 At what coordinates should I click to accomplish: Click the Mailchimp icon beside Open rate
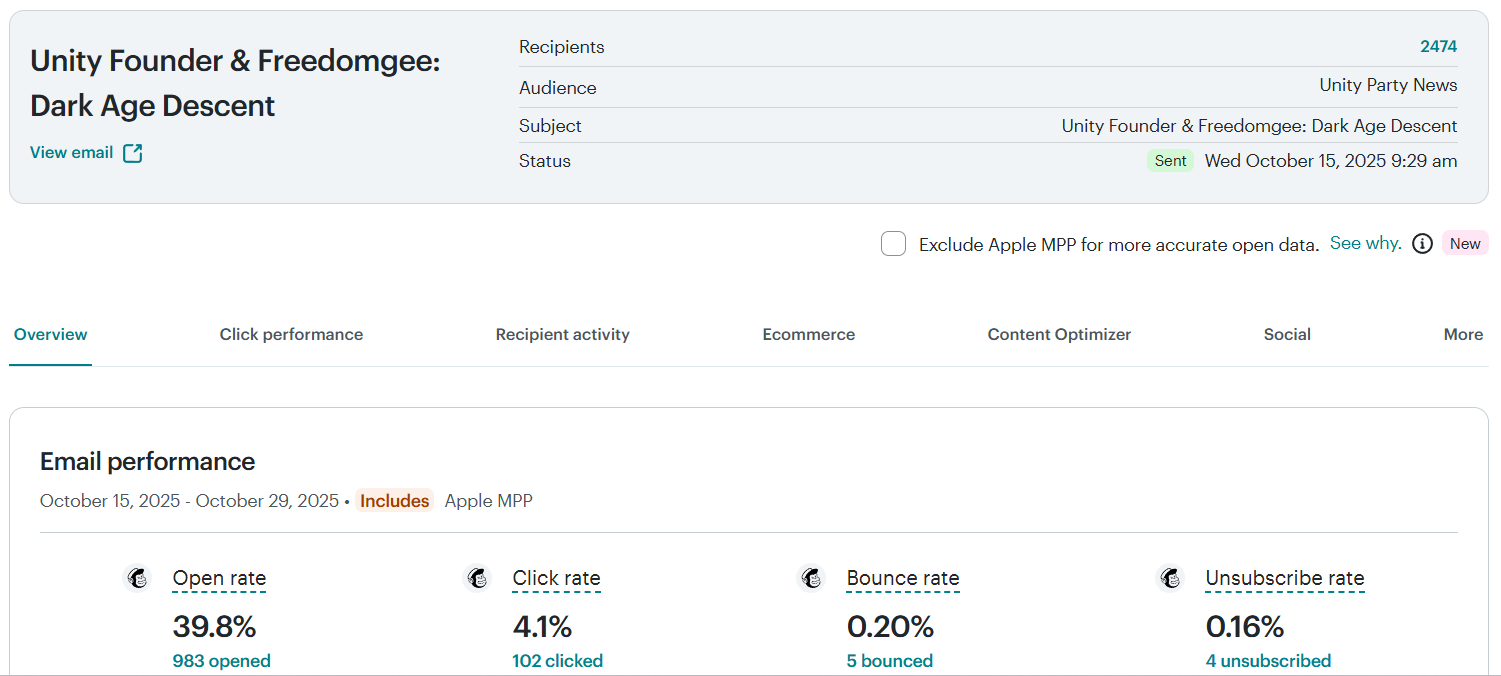coord(138,578)
